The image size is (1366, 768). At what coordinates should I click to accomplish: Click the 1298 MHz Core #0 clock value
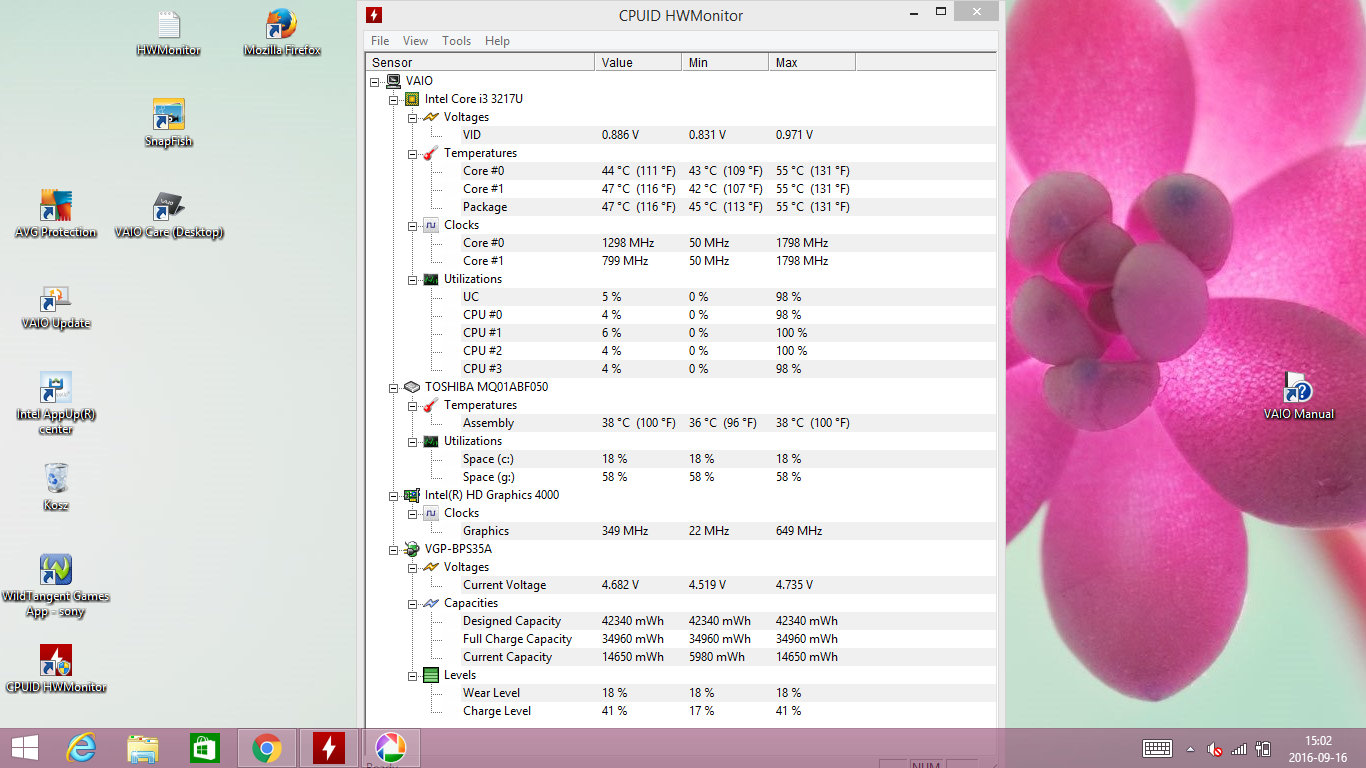click(628, 243)
